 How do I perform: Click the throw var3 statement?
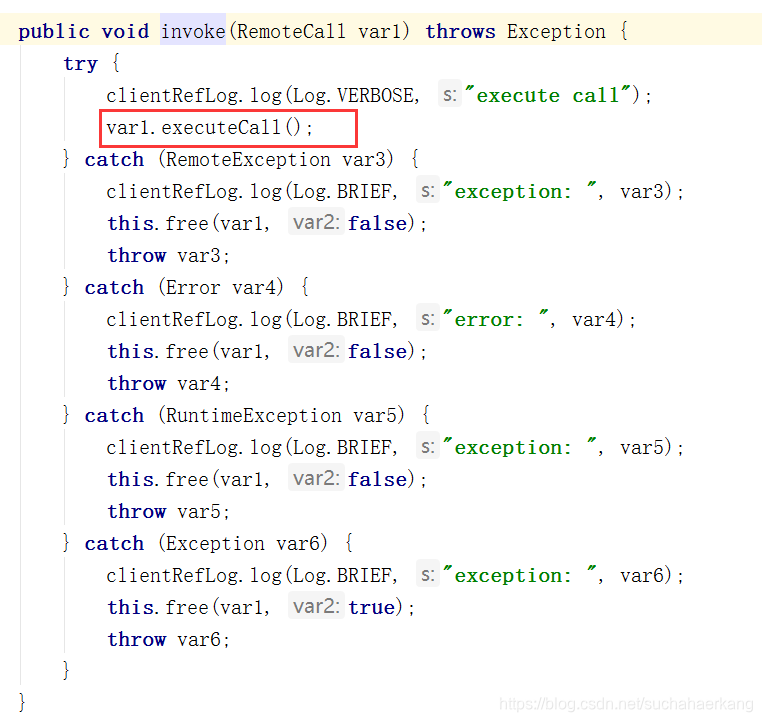168,256
